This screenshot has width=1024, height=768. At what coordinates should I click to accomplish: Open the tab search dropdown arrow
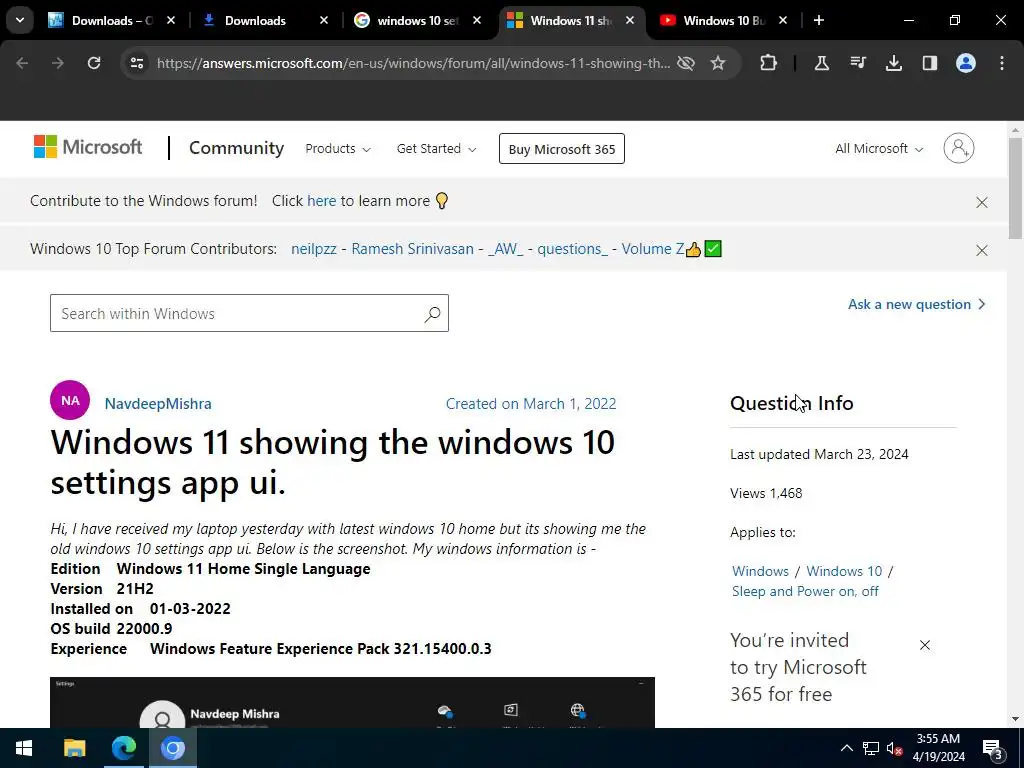click(x=20, y=20)
